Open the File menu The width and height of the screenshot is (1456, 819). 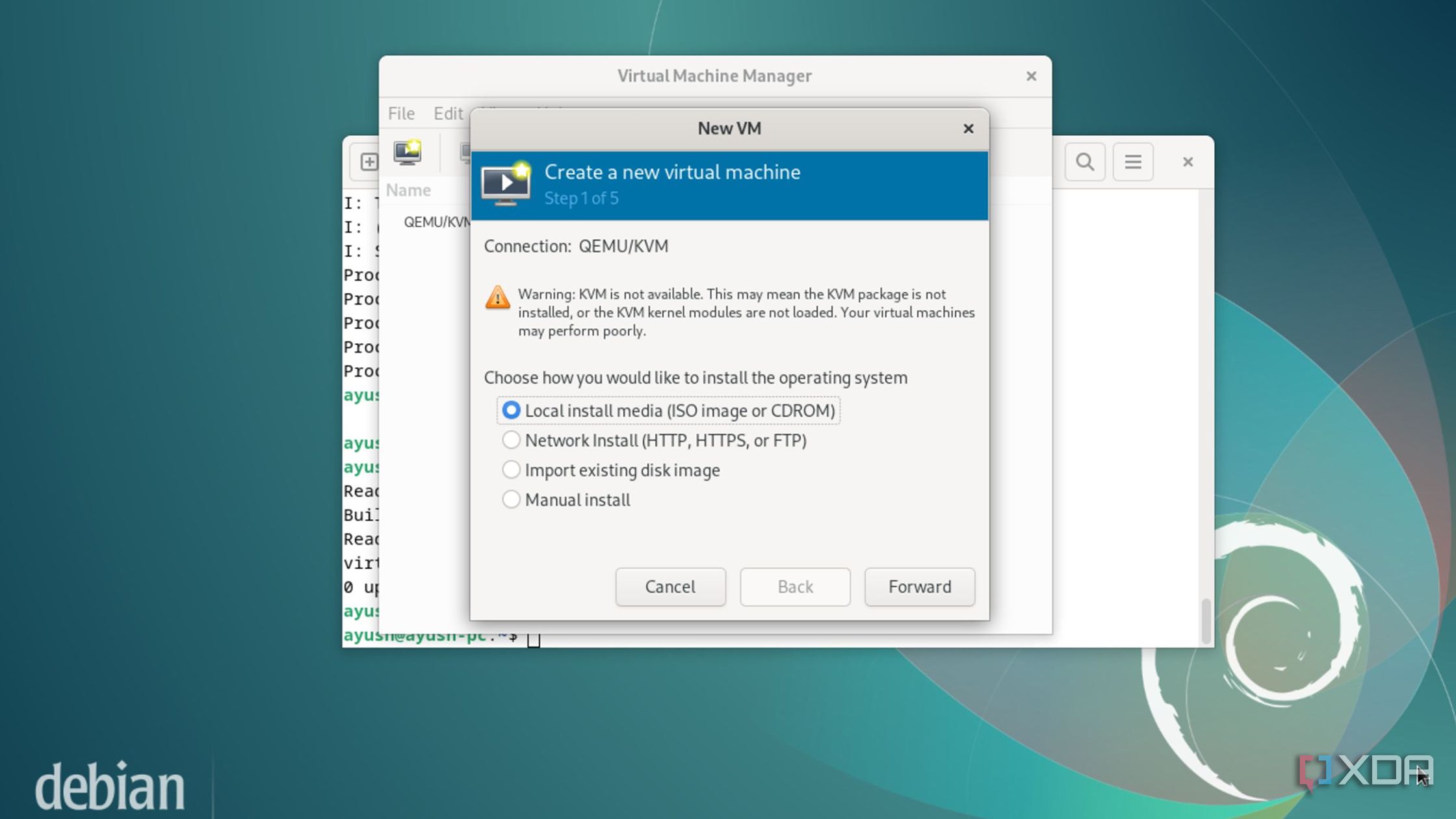(x=401, y=113)
